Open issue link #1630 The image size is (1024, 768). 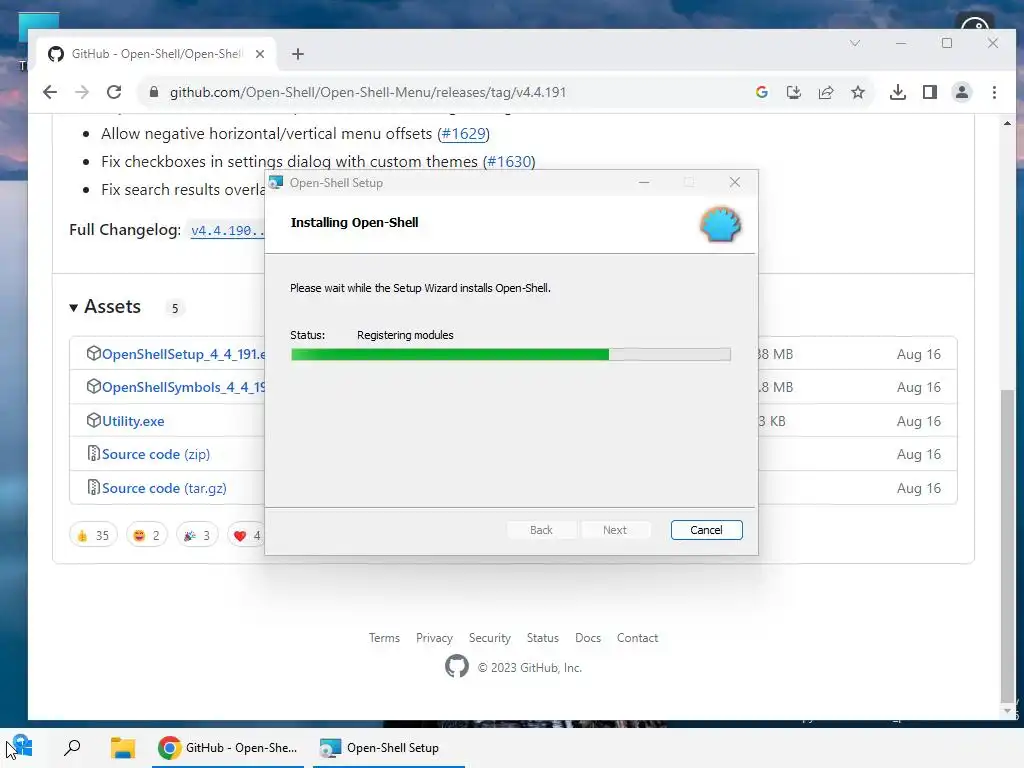tap(509, 161)
